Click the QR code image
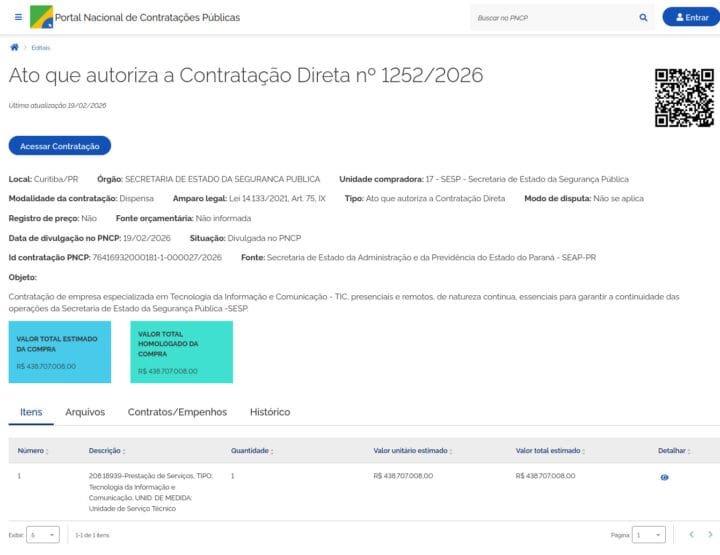The height and width of the screenshot is (555, 720). tap(684, 98)
